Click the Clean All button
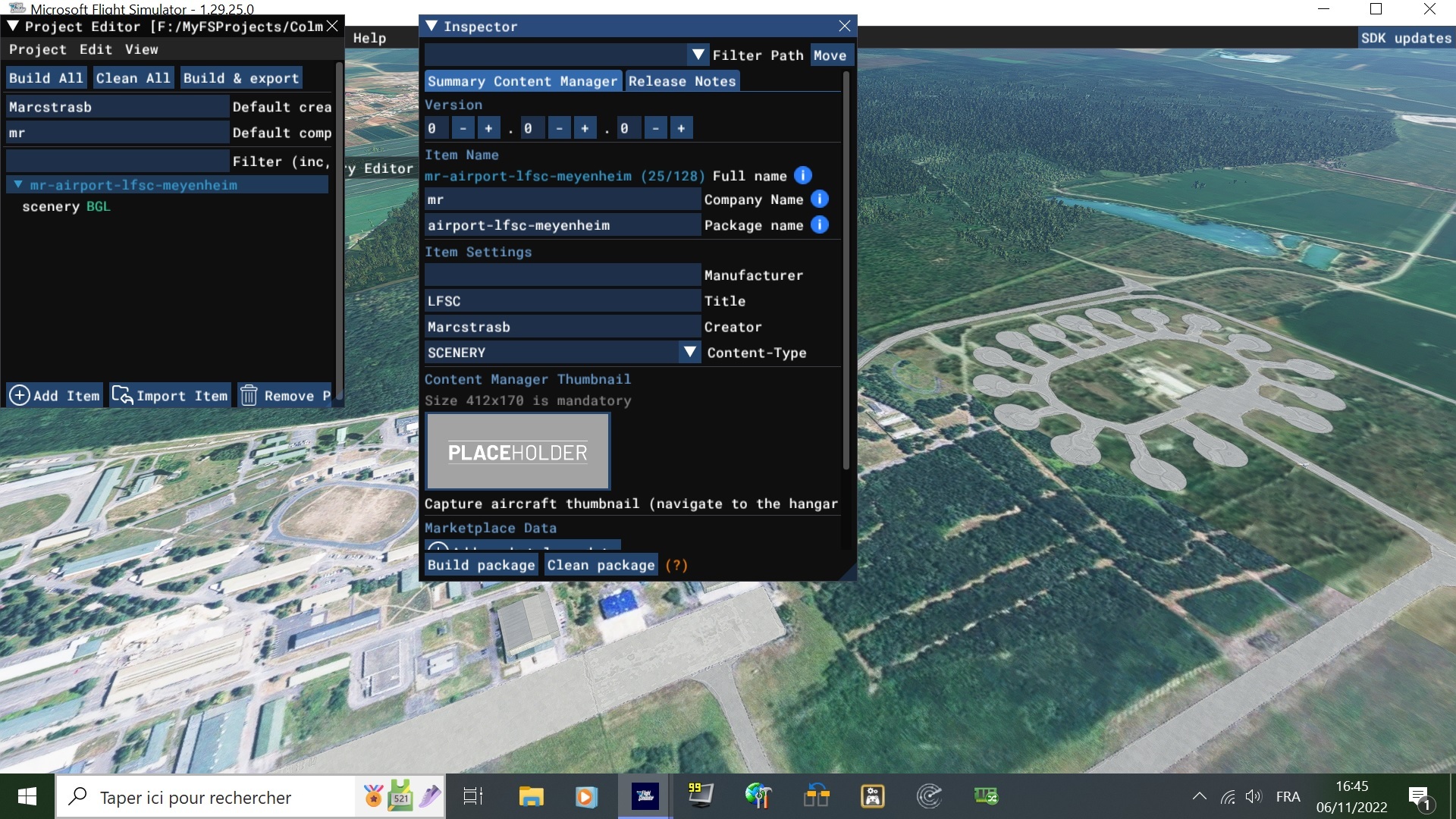Screen dimensions: 1456x819 point(133,78)
